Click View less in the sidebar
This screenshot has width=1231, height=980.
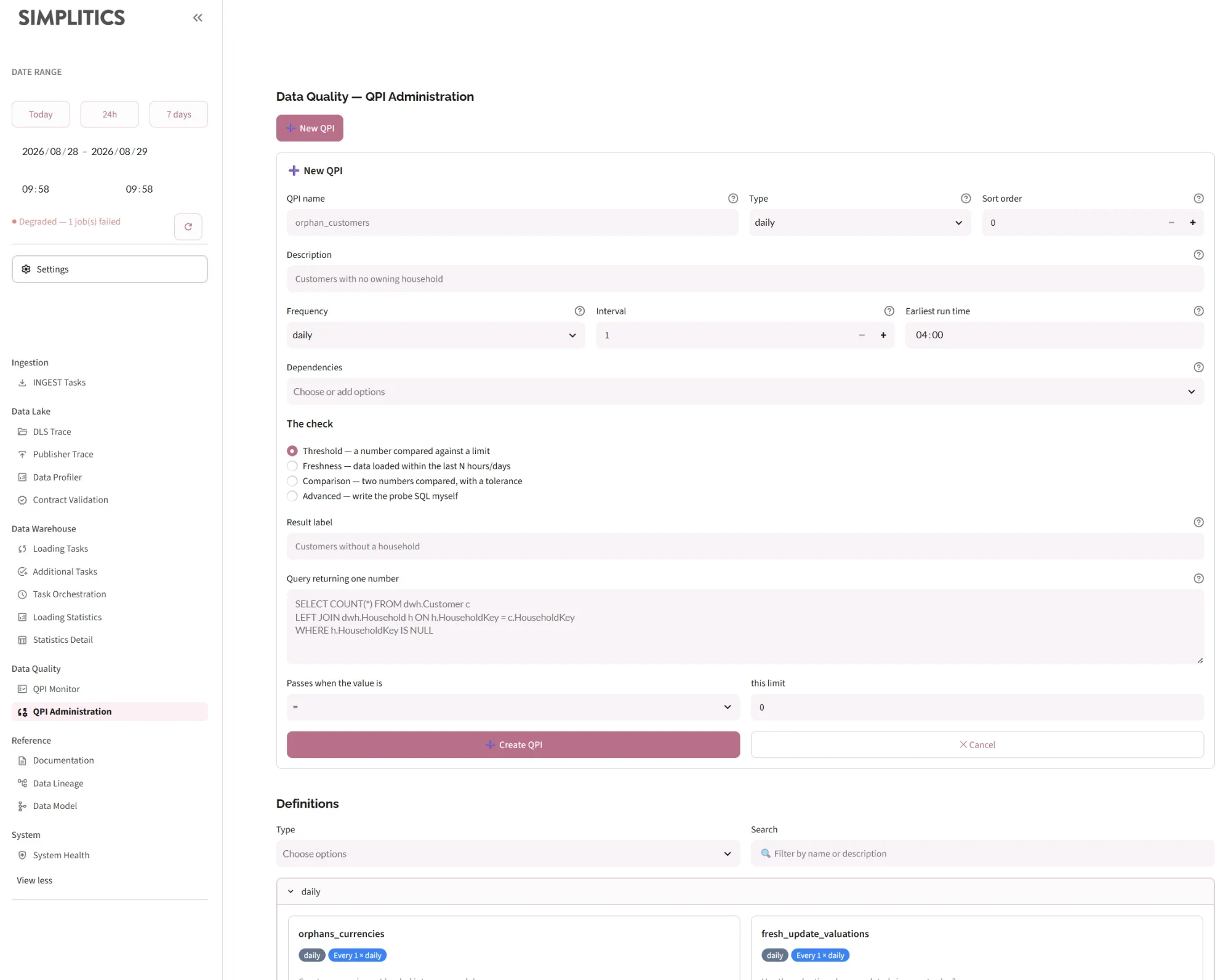click(34, 880)
